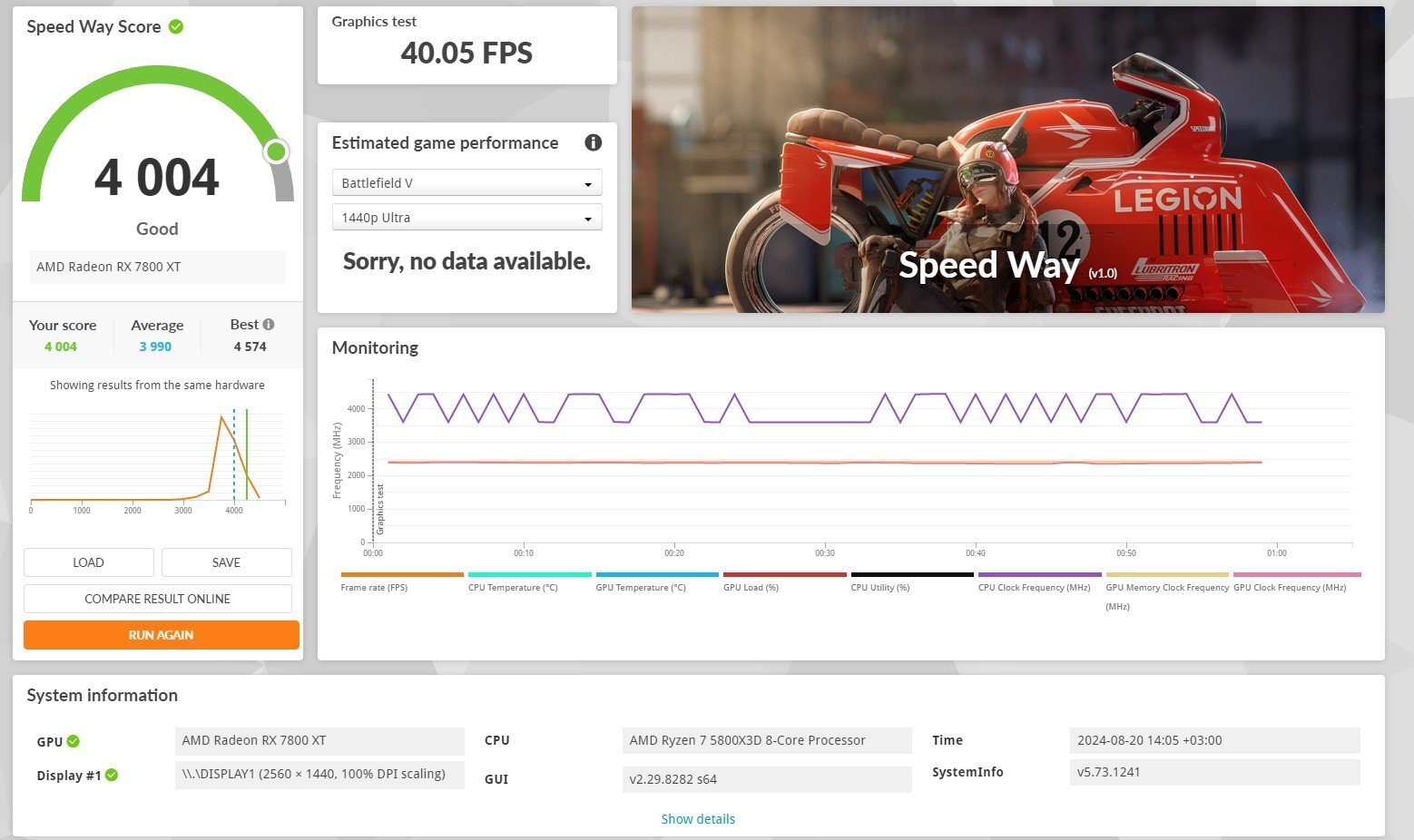
Task: Click the SAVE button
Action: [226, 562]
